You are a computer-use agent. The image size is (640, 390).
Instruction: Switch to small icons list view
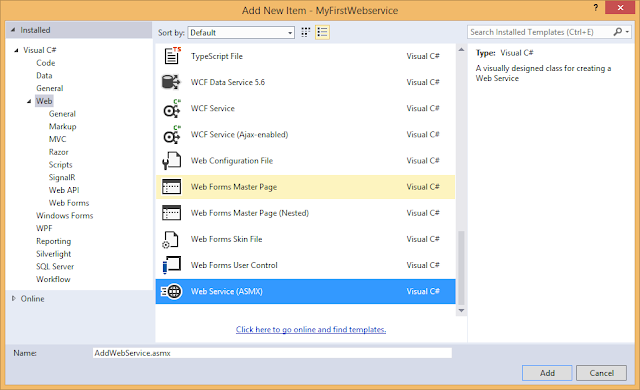pos(322,32)
